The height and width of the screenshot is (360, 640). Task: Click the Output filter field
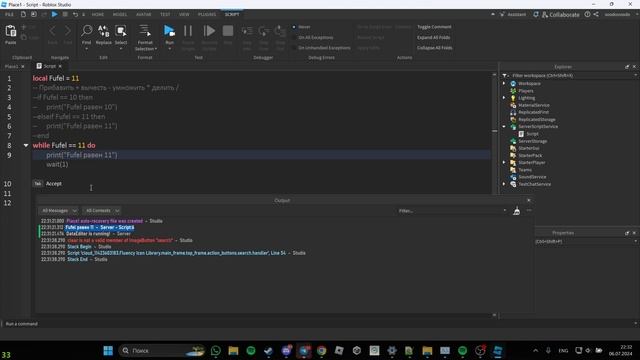pyautogui.click(x=452, y=211)
